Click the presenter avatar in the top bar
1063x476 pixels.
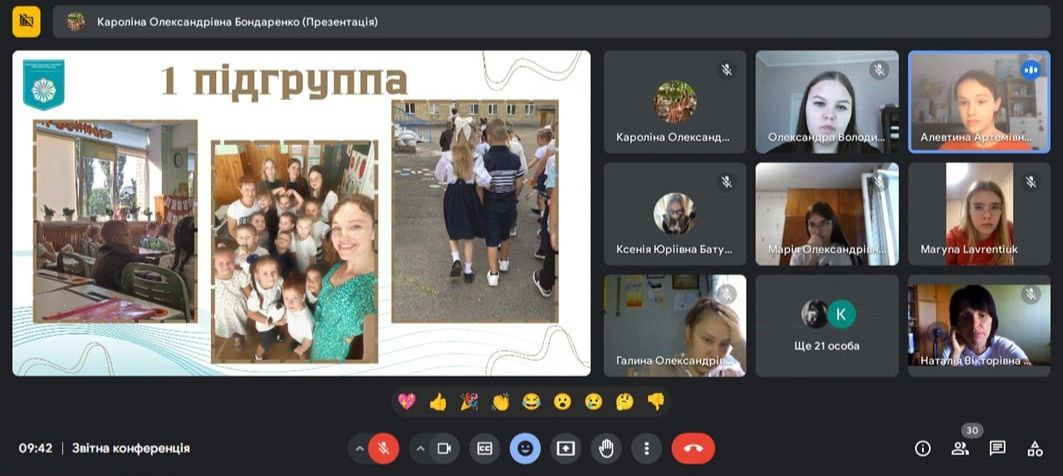tap(76, 22)
